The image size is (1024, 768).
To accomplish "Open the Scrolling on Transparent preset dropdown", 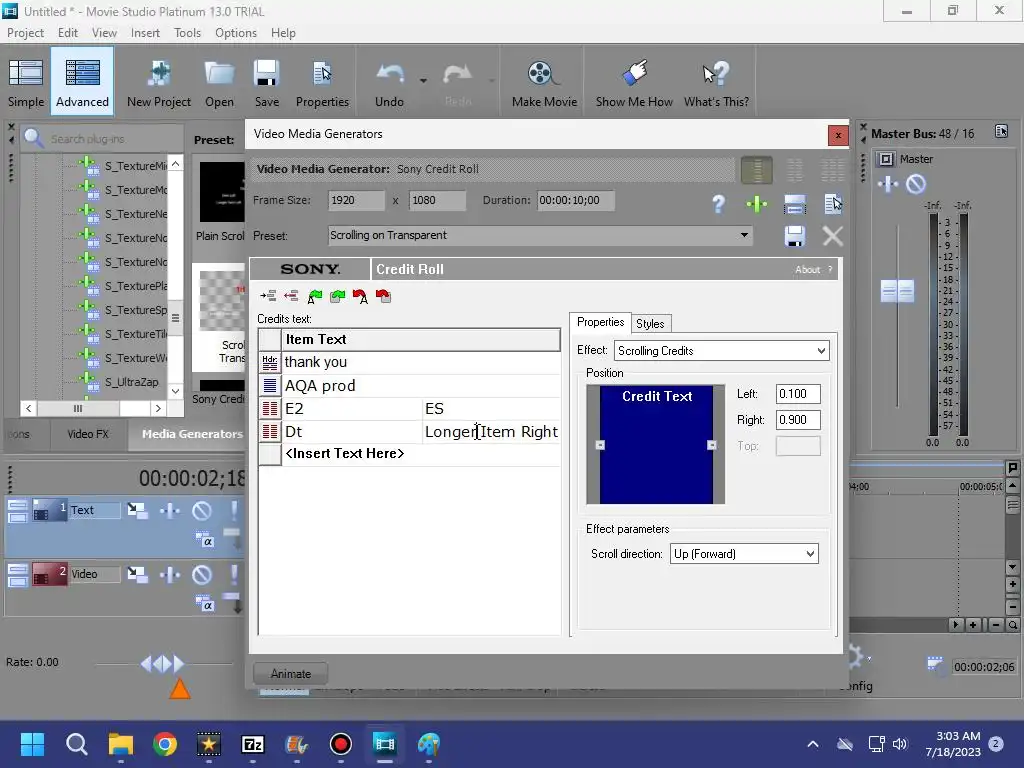I will 744,235.
